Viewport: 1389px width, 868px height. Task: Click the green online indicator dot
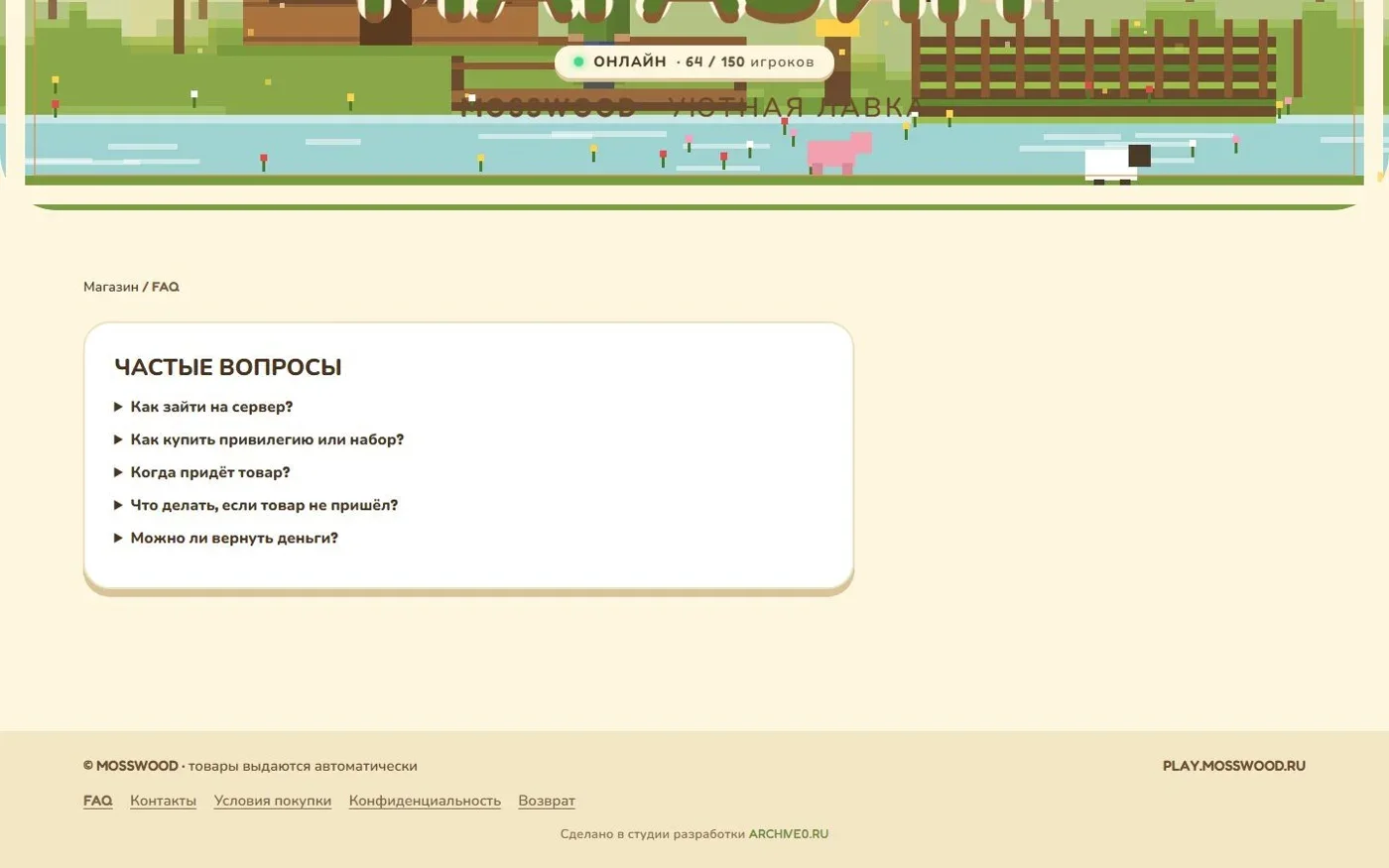(578, 62)
